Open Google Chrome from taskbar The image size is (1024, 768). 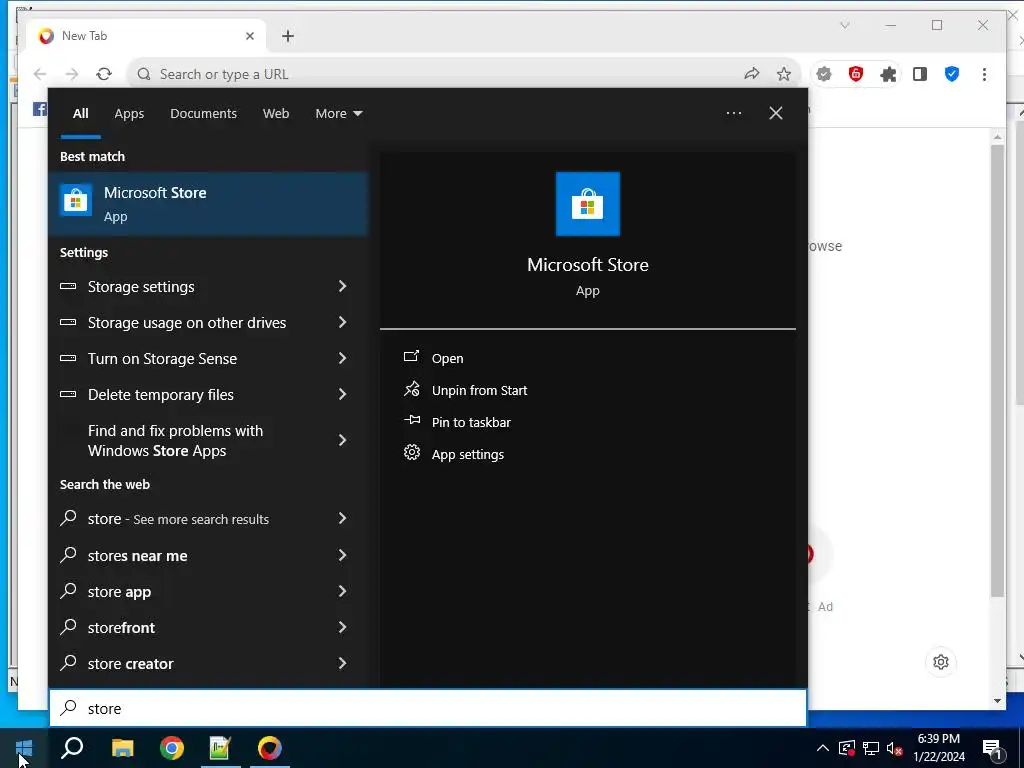pos(172,748)
